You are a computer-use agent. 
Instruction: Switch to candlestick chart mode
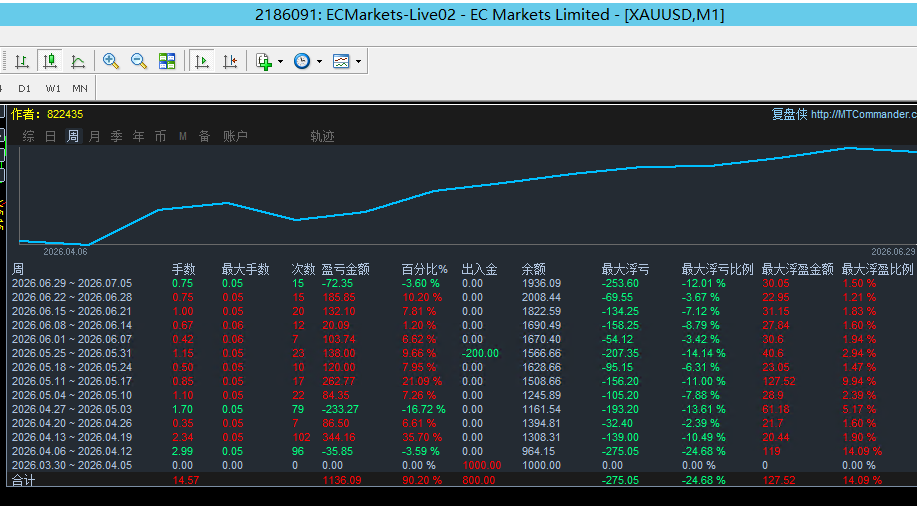[50, 61]
